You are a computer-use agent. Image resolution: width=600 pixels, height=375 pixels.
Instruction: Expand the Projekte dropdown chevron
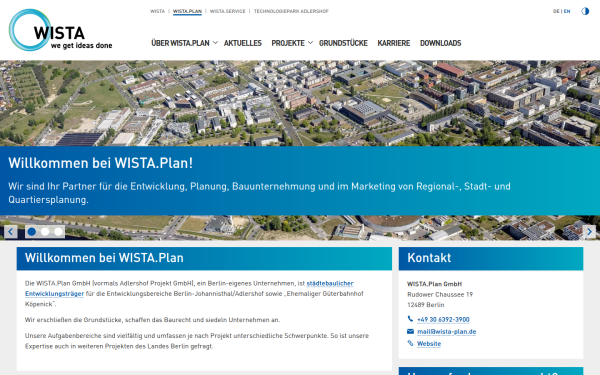tap(310, 42)
